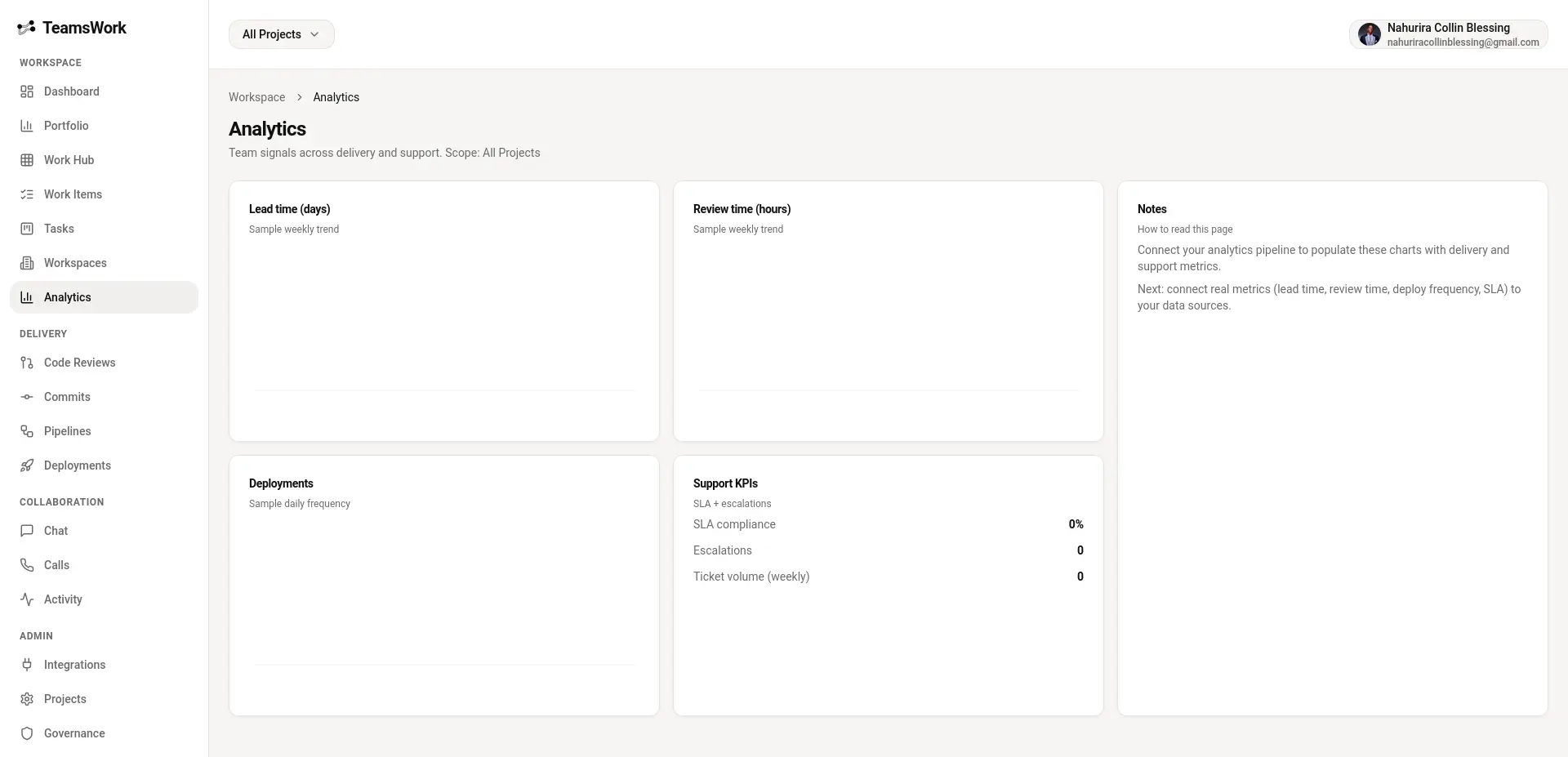Click the Commits node icon
Image resolution: width=1568 pixels, height=757 pixels.
tap(27, 397)
